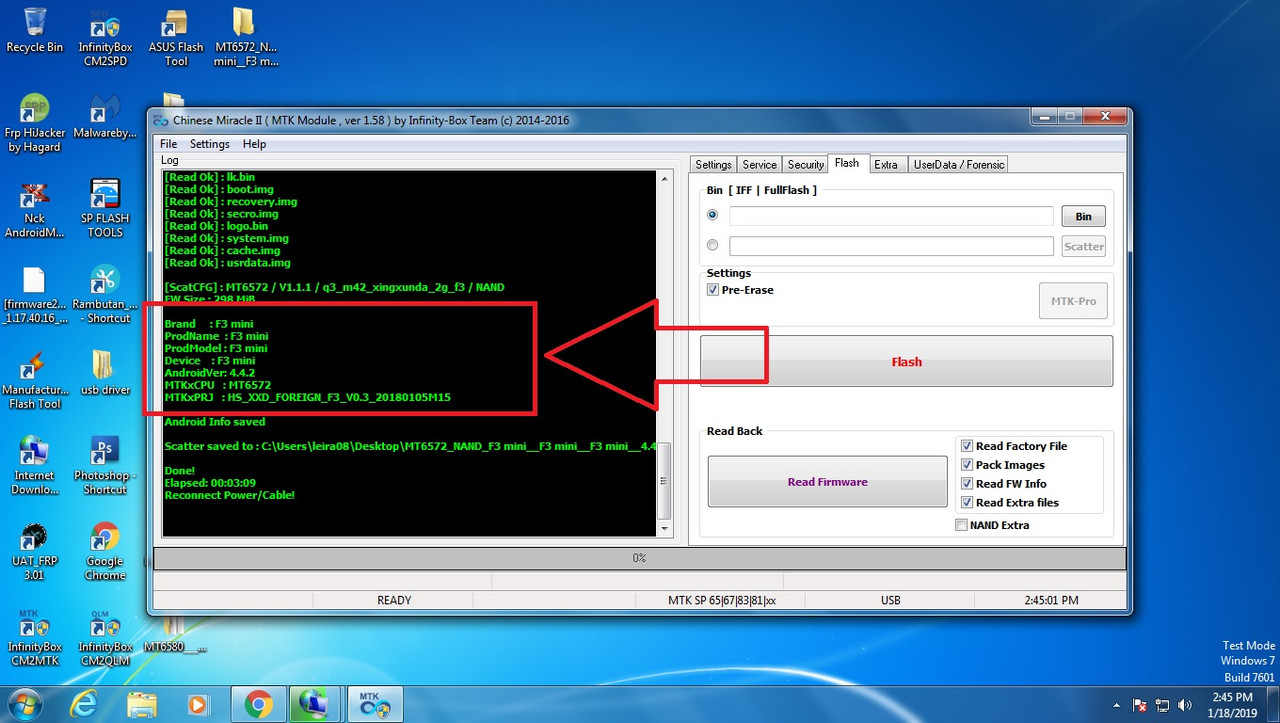Click the Bin file path field
Image resolution: width=1280 pixels, height=723 pixels.
[891, 216]
